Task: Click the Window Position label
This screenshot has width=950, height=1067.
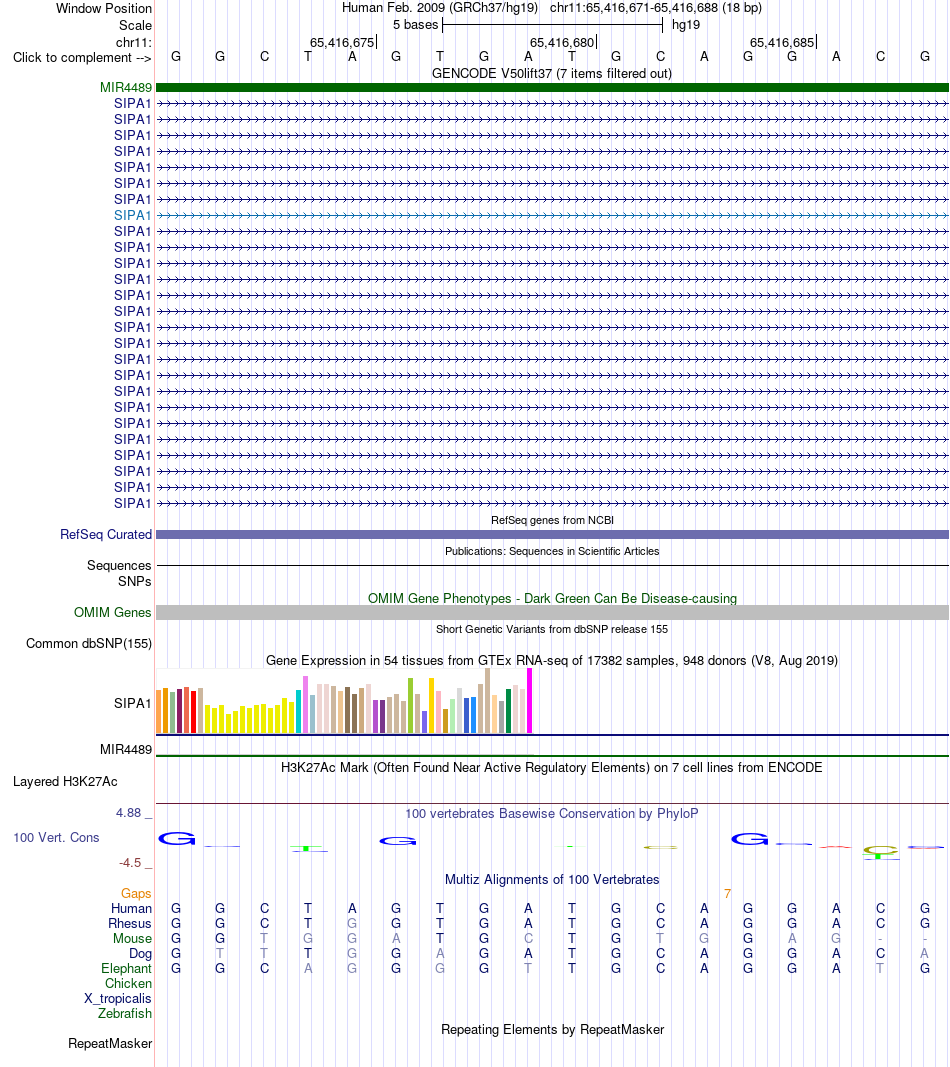Action: pos(104,9)
